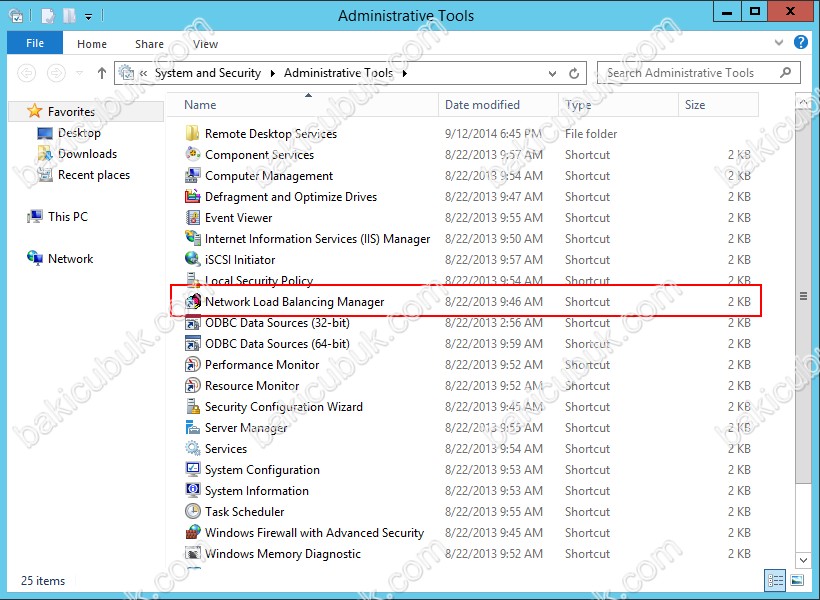The image size is (820, 600).
Task: Open the File menu tab
Action: pos(35,43)
